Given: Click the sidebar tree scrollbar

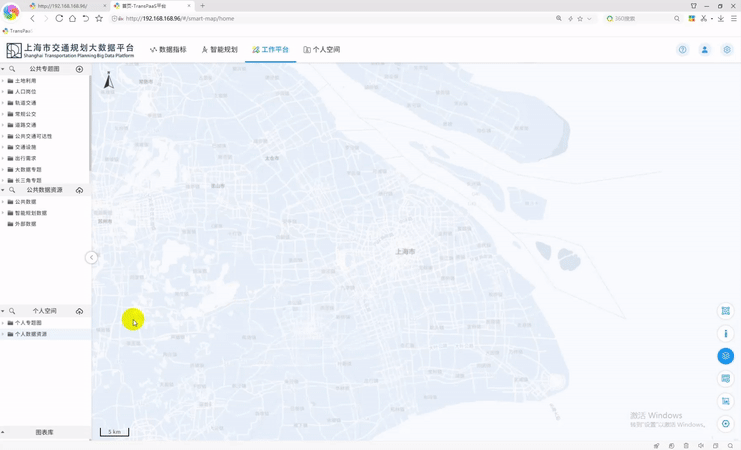Looking at the screenshot, I should click(90, 123).
